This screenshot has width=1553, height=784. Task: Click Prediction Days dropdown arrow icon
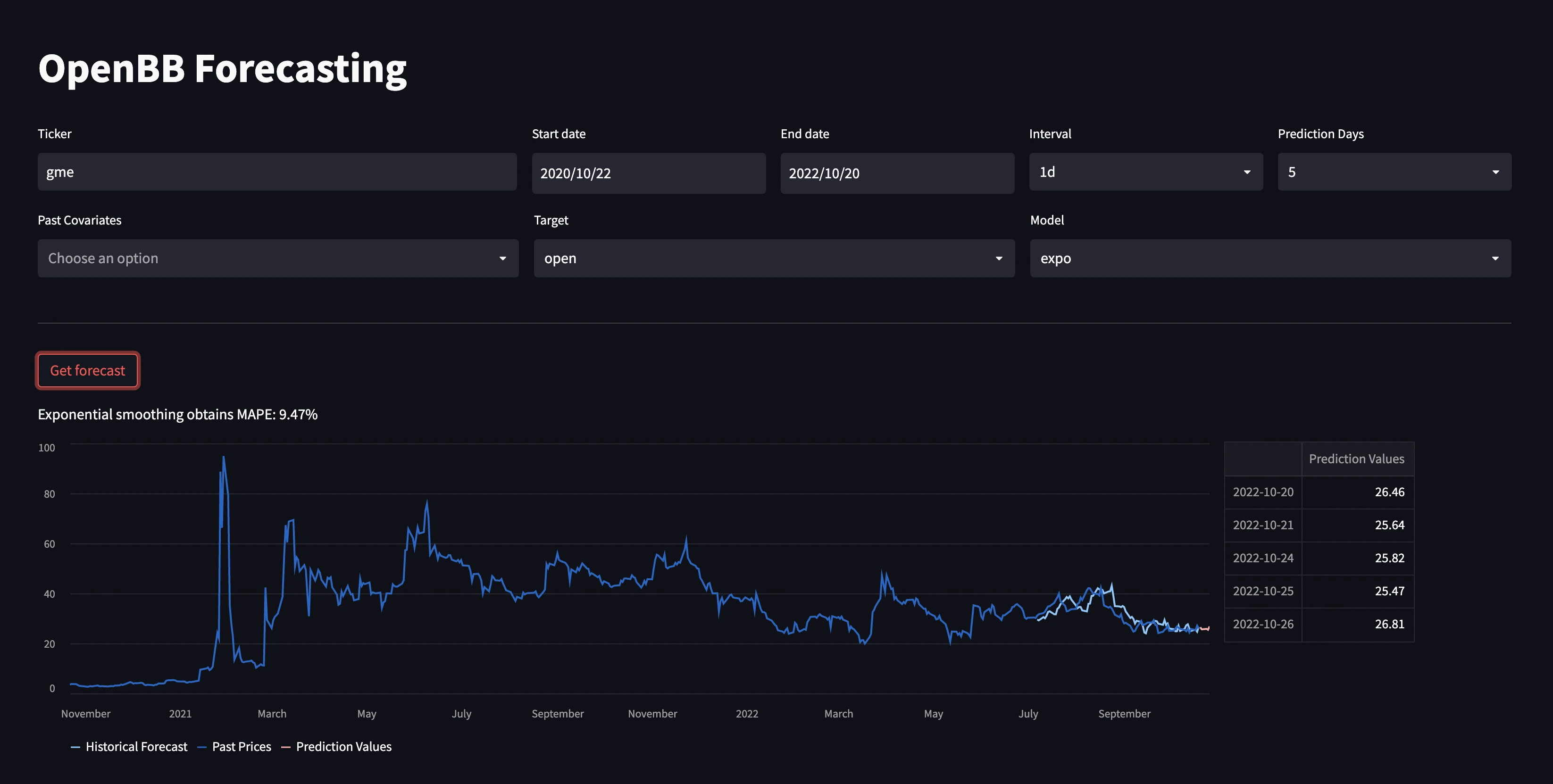[x=1496, y=172]
